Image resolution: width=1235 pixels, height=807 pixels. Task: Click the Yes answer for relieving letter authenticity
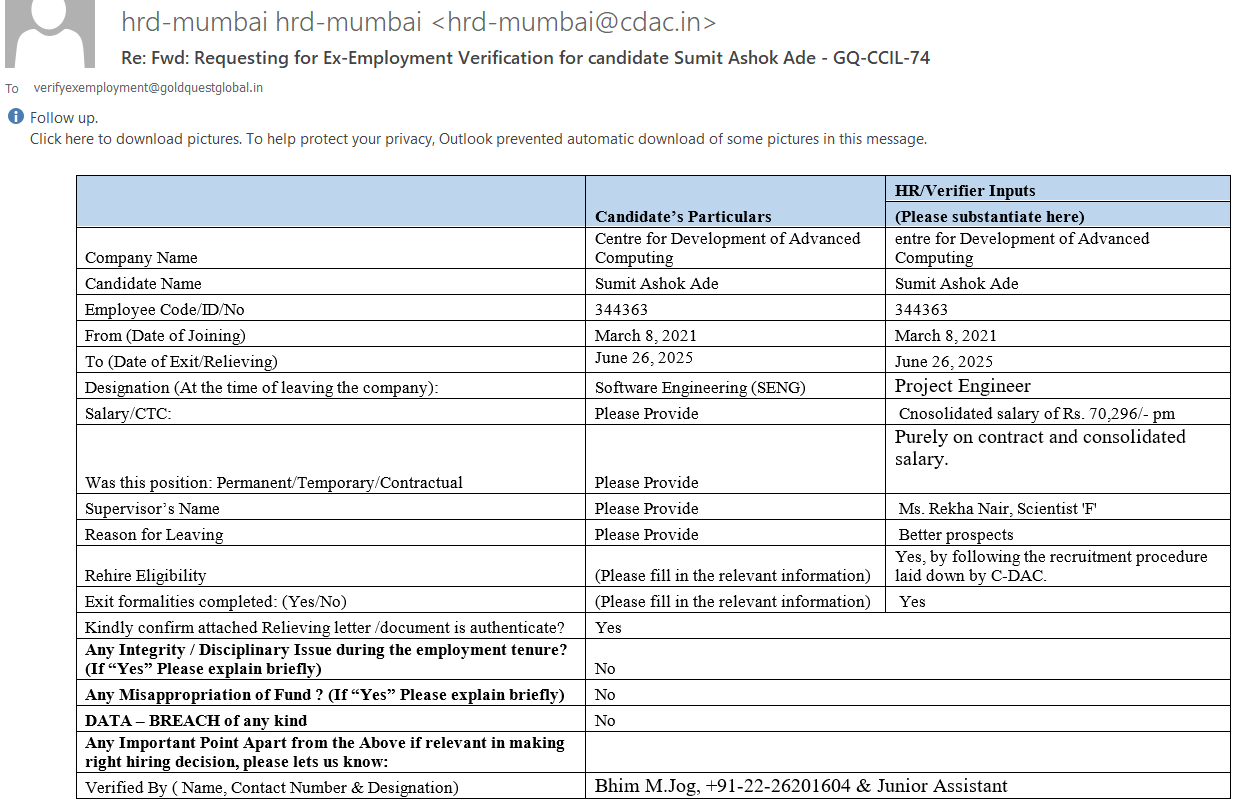click(608, 627)
